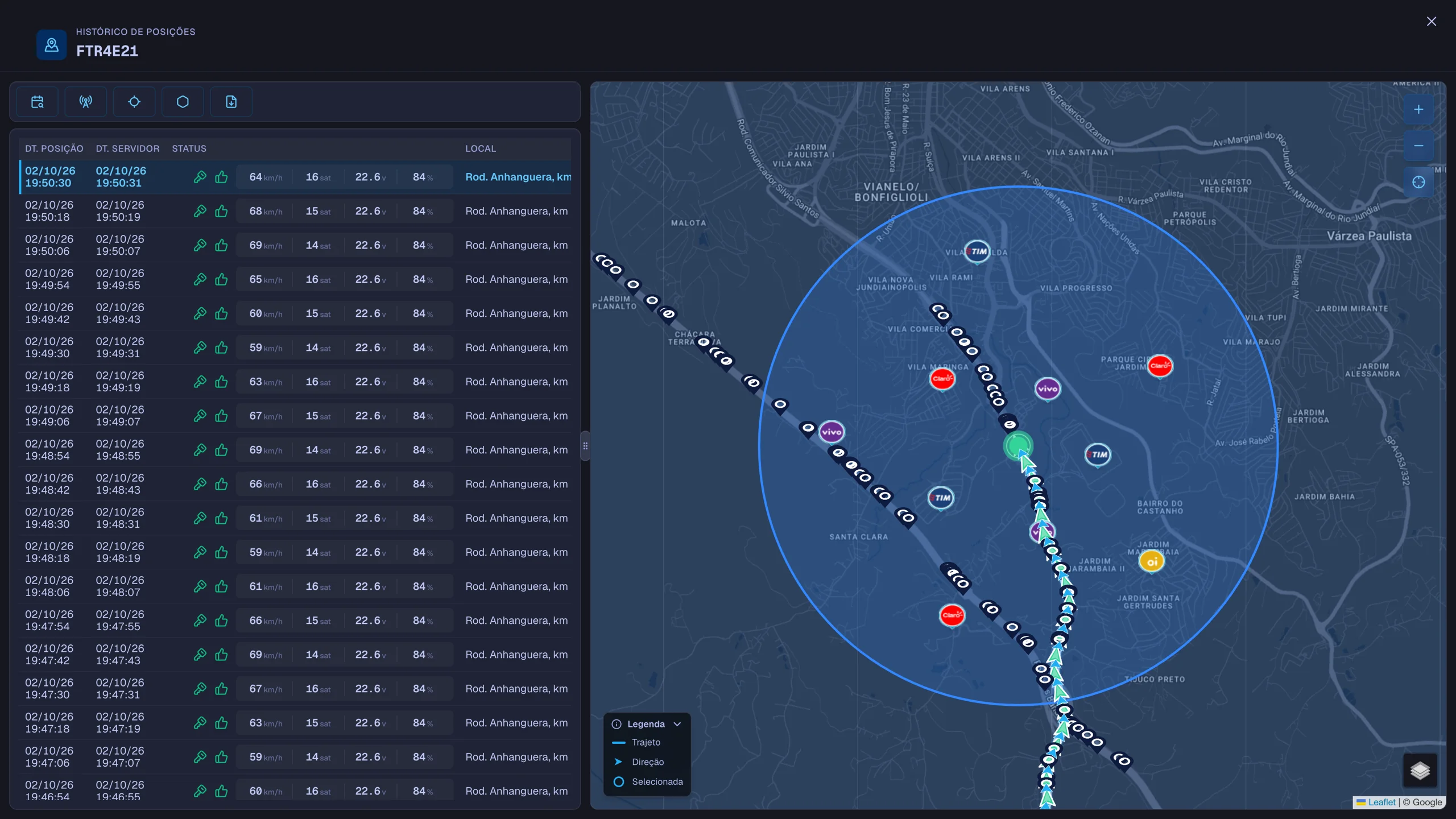Click the TIM marker near Bairro do Castanho
Viewport: 1456px width, 819px height.
tap(1098, 455)
